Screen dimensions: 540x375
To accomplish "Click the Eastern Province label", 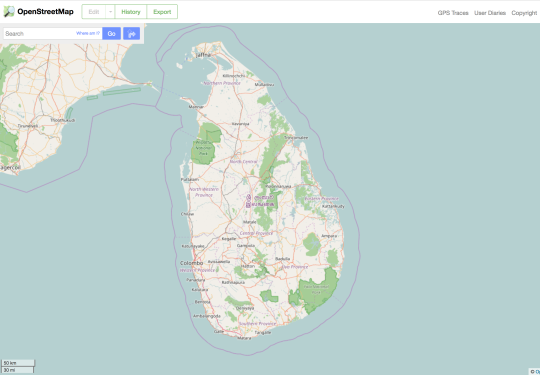I will (x=321, y=198).
